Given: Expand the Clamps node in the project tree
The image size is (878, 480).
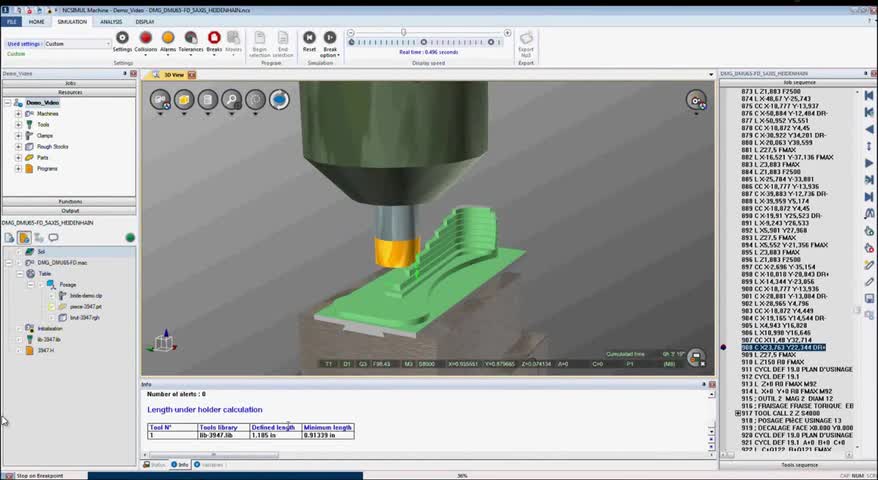Looking at the screenshot, I should (x=18, y=136).
